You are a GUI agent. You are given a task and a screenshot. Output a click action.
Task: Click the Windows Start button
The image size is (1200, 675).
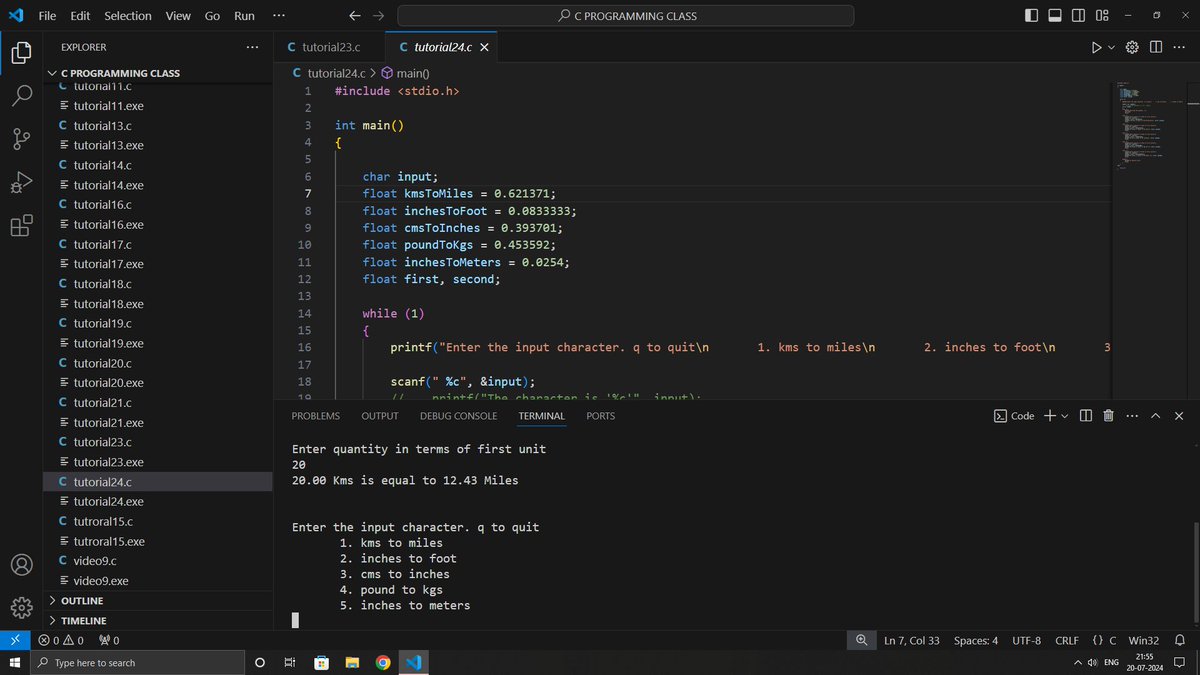[14, 663]
